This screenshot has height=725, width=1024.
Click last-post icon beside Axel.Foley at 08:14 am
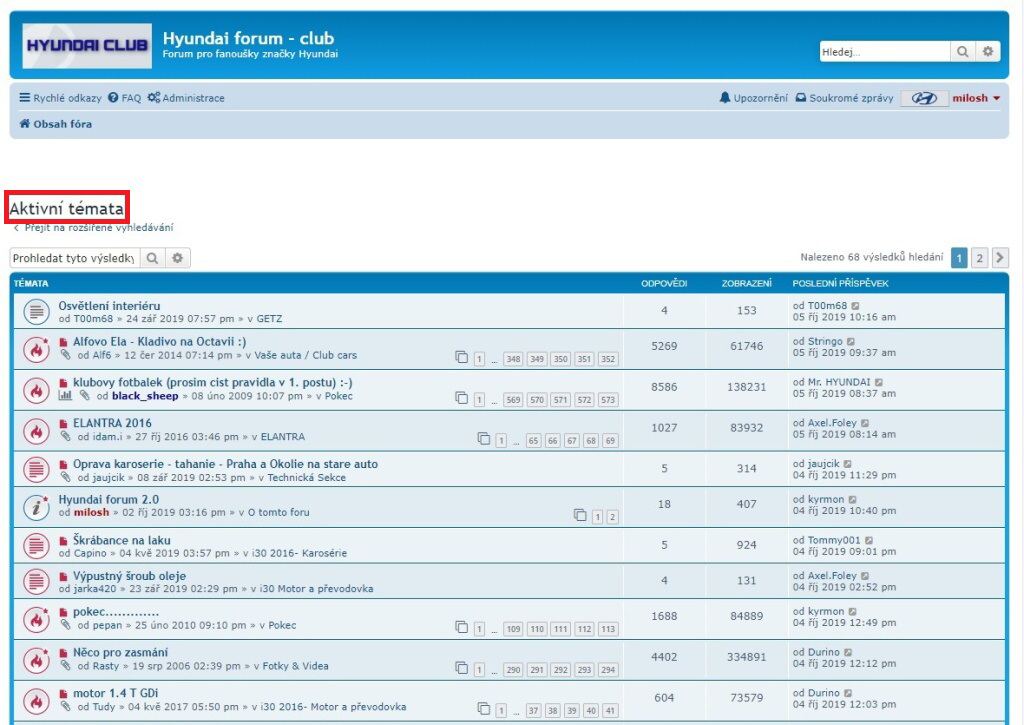865,423
